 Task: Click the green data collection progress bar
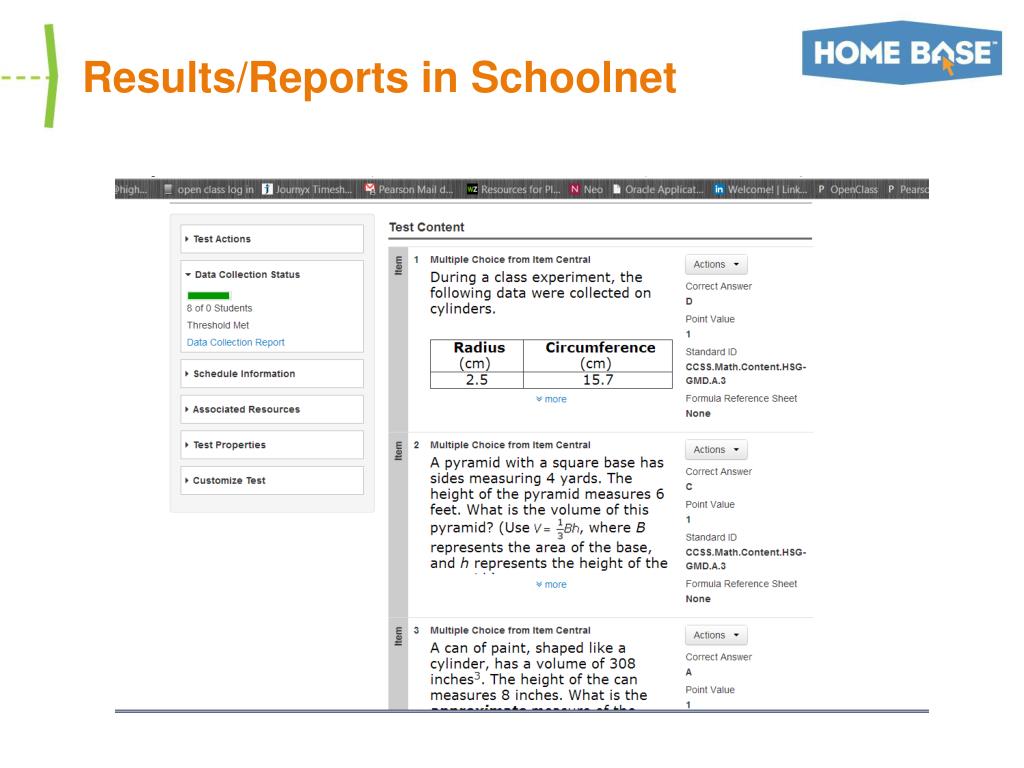tap(208, 295)
